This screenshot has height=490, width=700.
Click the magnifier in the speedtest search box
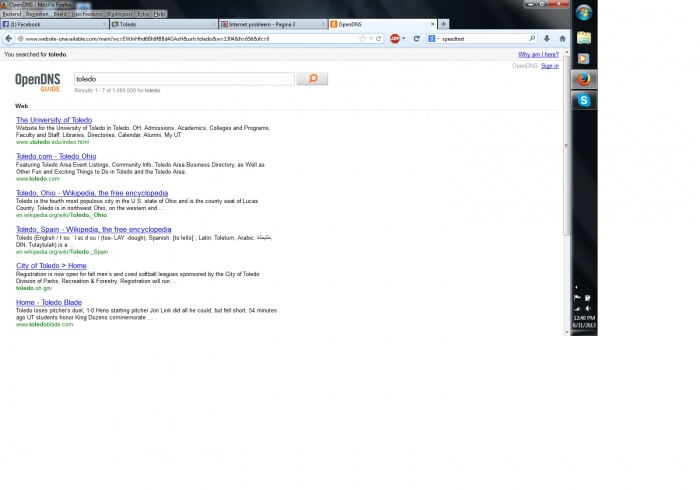click(532, 38)
